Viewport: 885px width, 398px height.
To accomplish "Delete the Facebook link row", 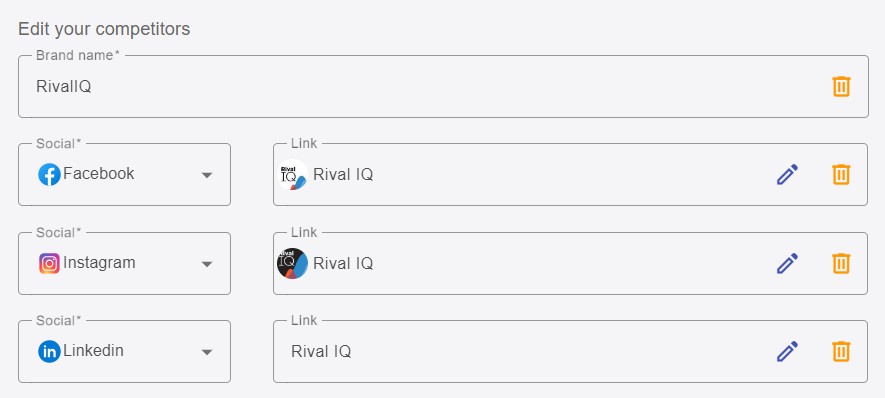I will click(841, 174).
